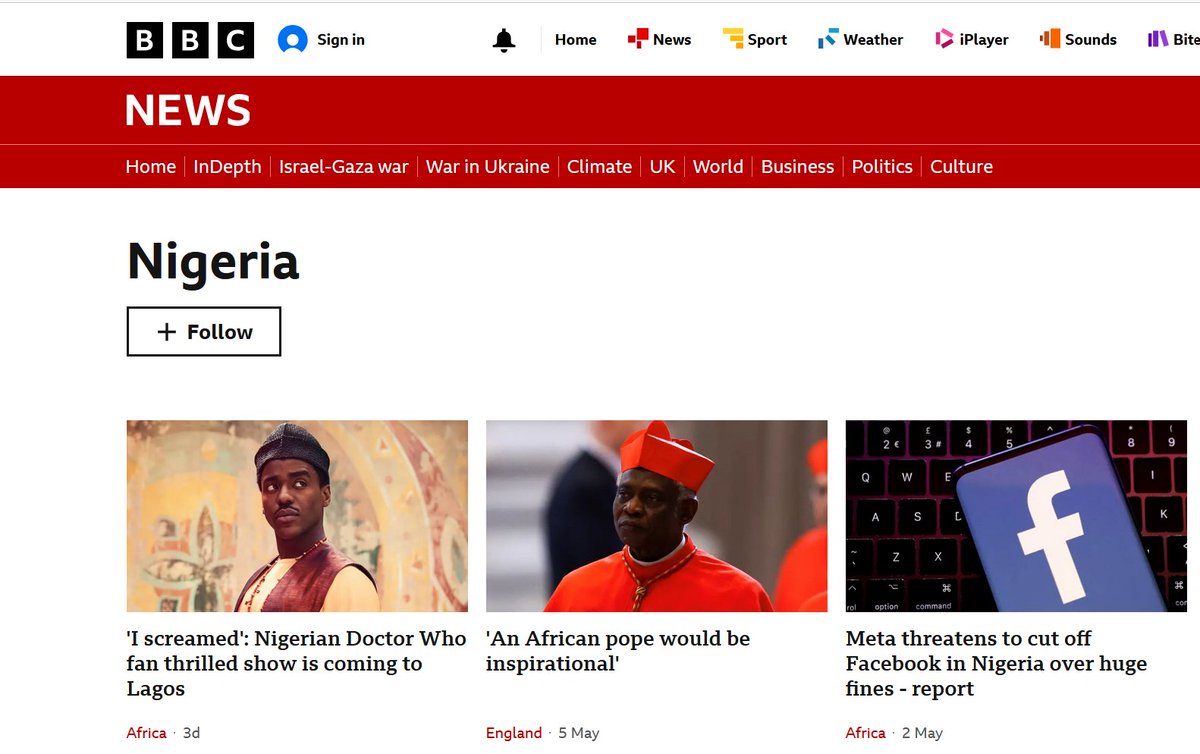Image resolution: width=1200 pixels, height=754 pixels.
Task: Open Meta threatens to cut off Facebook headline
Action: pos(996,663)
